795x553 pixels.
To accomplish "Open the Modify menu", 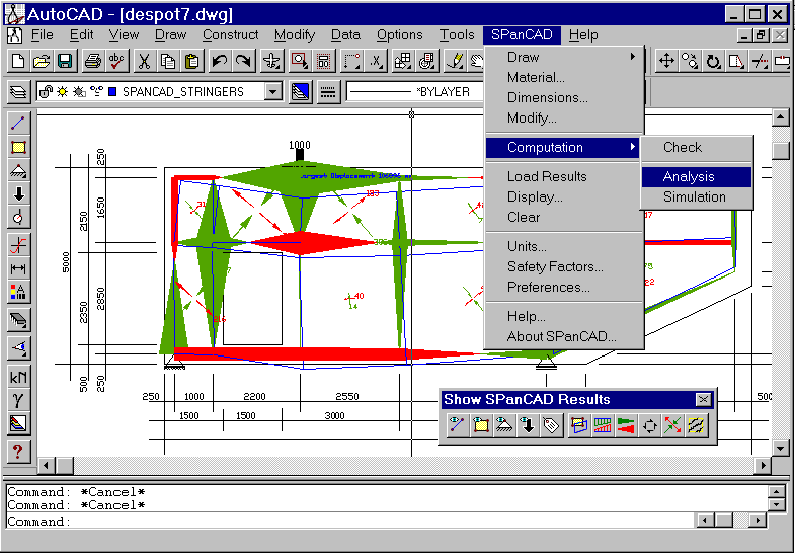I will point(294,35).
